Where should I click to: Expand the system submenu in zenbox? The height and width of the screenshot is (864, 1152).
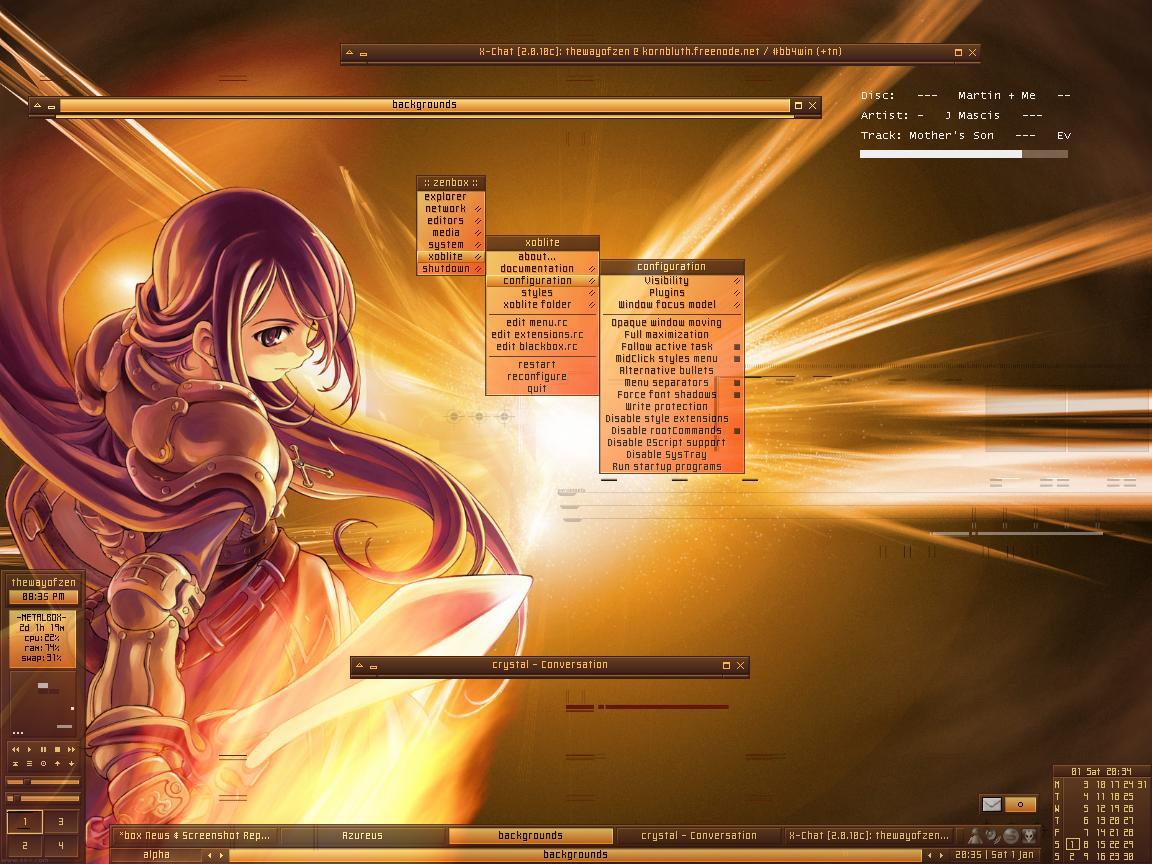pyautogui.click(x=451, y=245)
